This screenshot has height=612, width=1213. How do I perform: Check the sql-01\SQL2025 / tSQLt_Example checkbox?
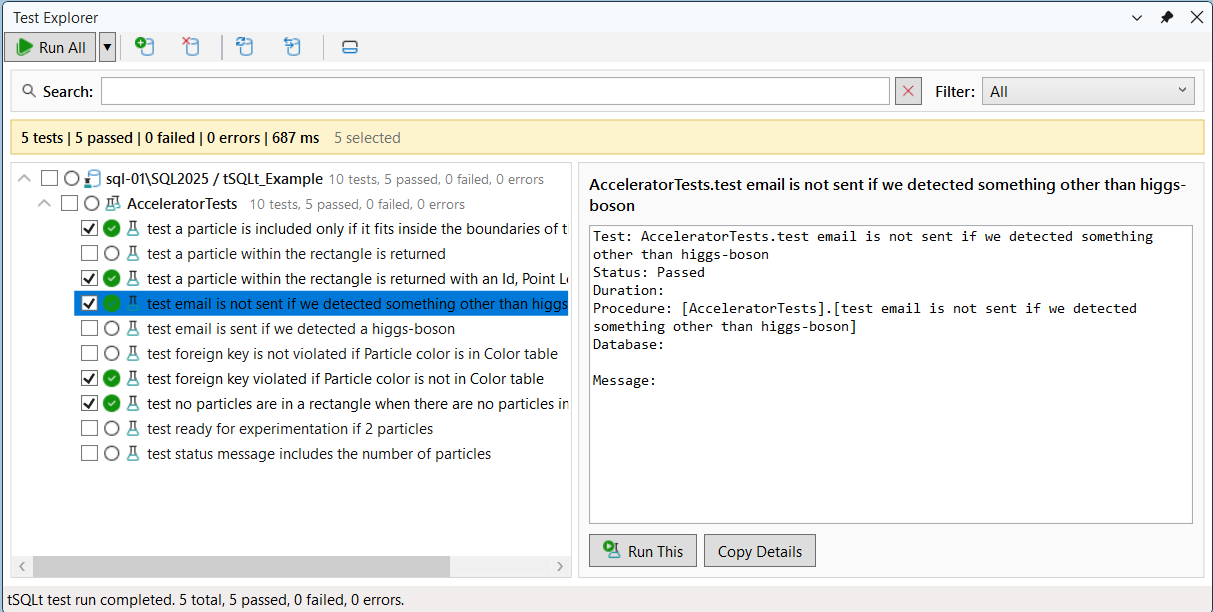click(x=49, y=179)
